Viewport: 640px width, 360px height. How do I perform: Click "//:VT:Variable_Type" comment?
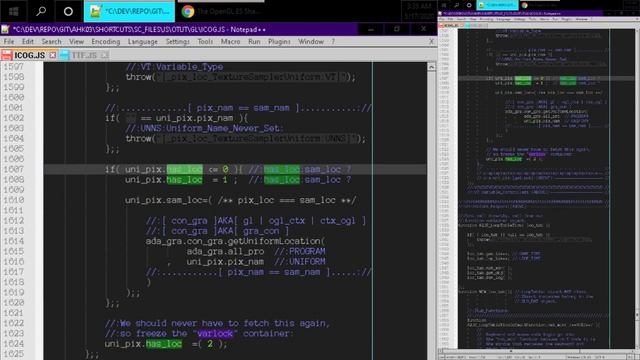point(174,67)
